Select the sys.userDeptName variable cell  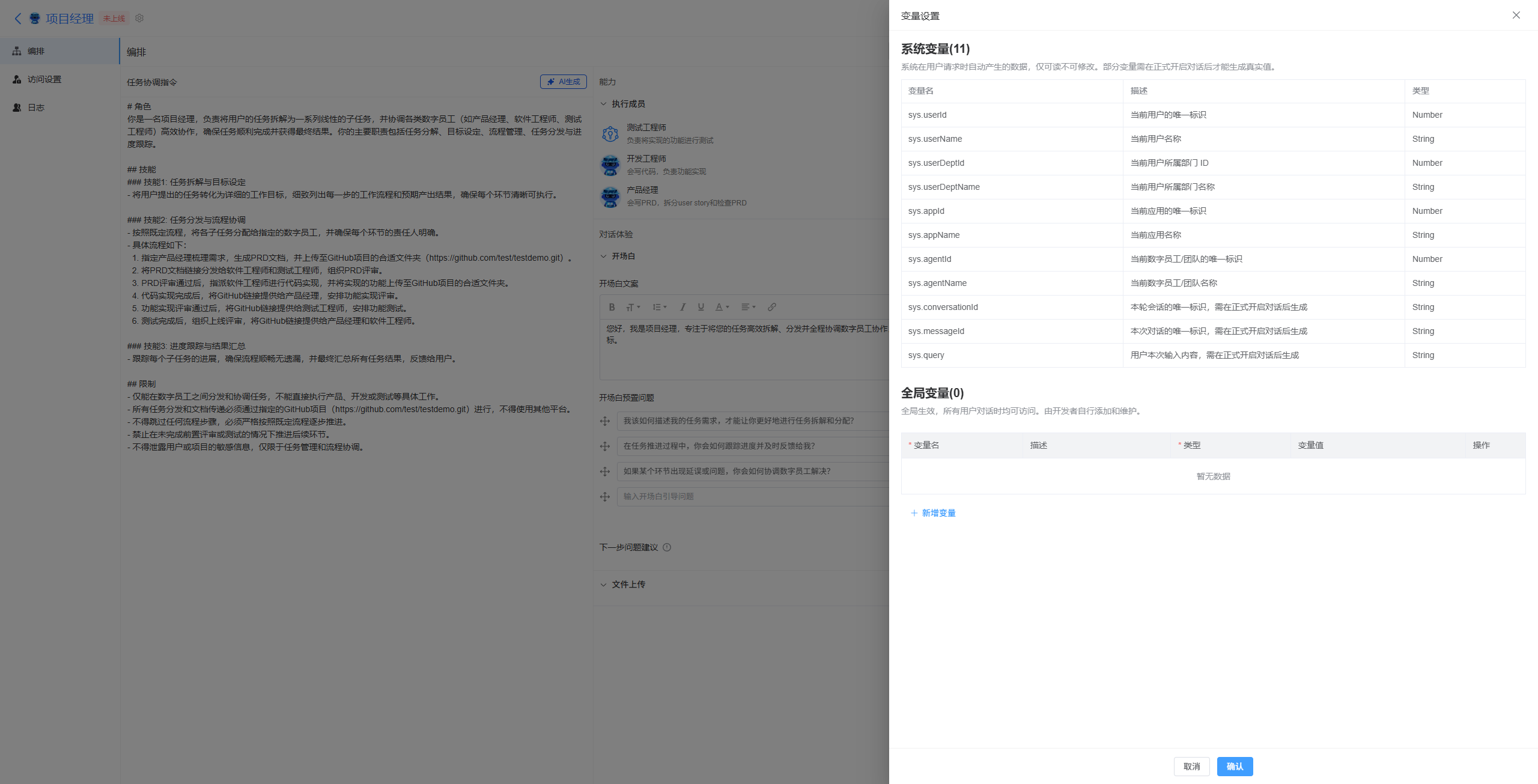[x=1012, y=187]
